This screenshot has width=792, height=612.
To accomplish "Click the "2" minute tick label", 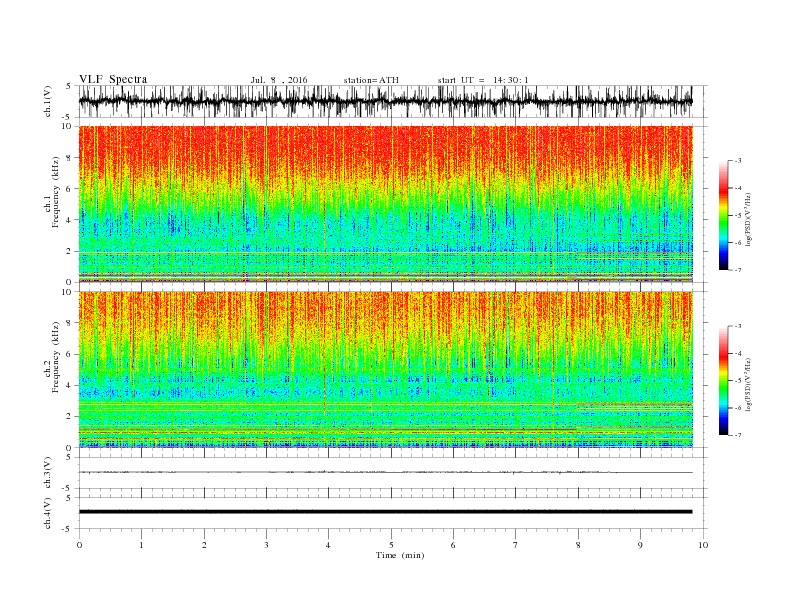I will [x=204, y=545].
